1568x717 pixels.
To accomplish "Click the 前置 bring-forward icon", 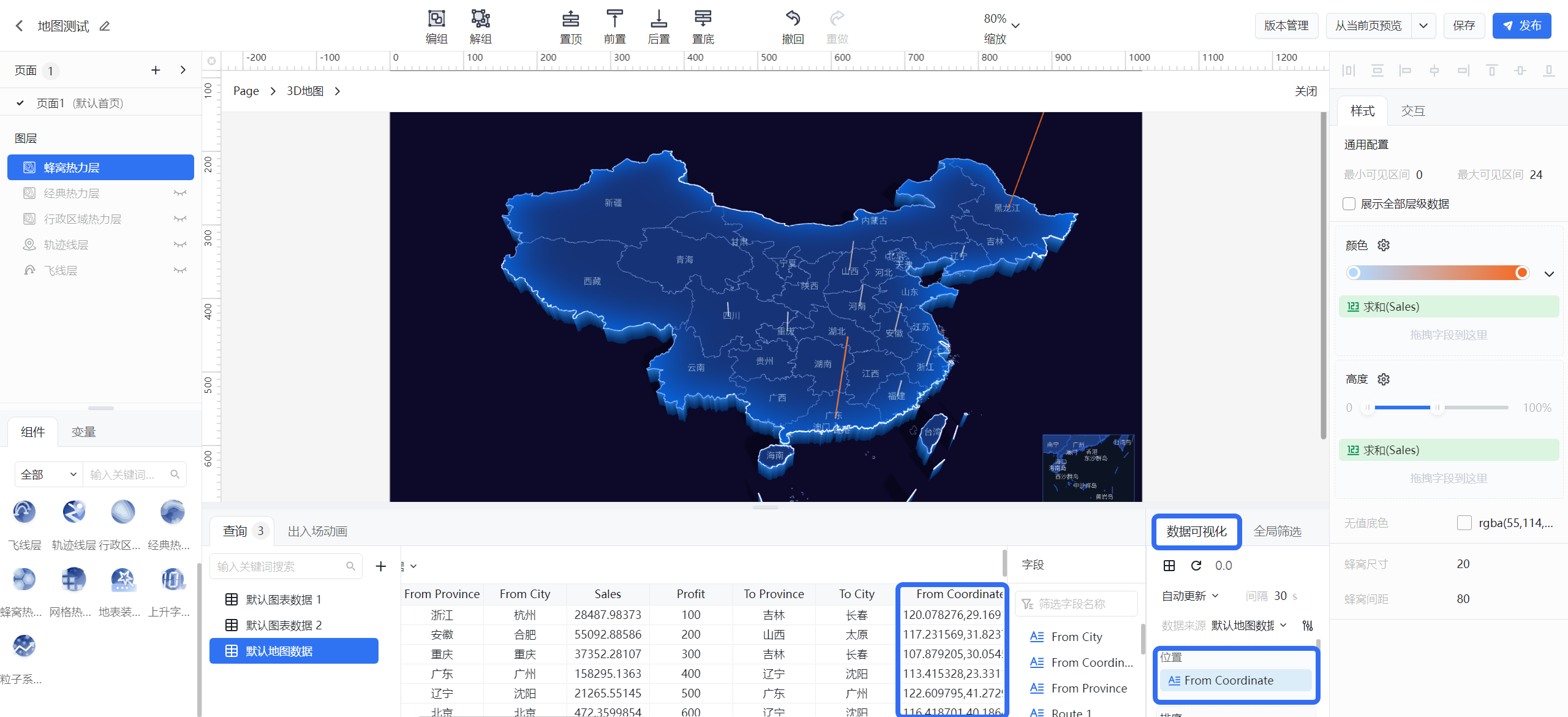I will (614, 18).
